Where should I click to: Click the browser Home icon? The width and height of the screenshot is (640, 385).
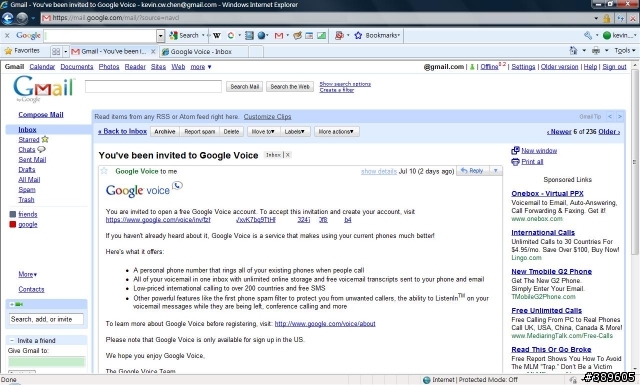point(573,51)
